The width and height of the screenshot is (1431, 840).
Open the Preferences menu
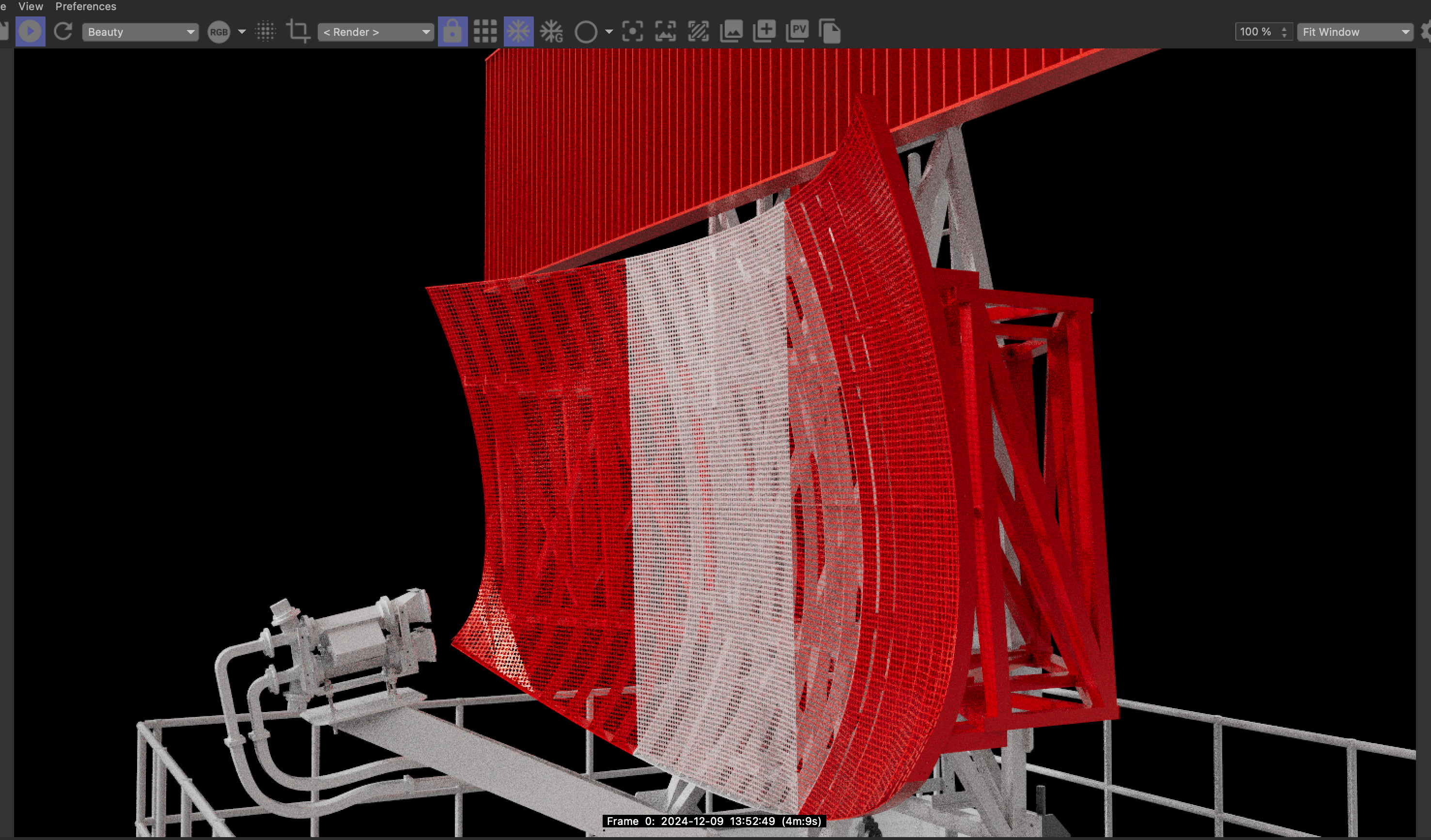pos(86,6)
